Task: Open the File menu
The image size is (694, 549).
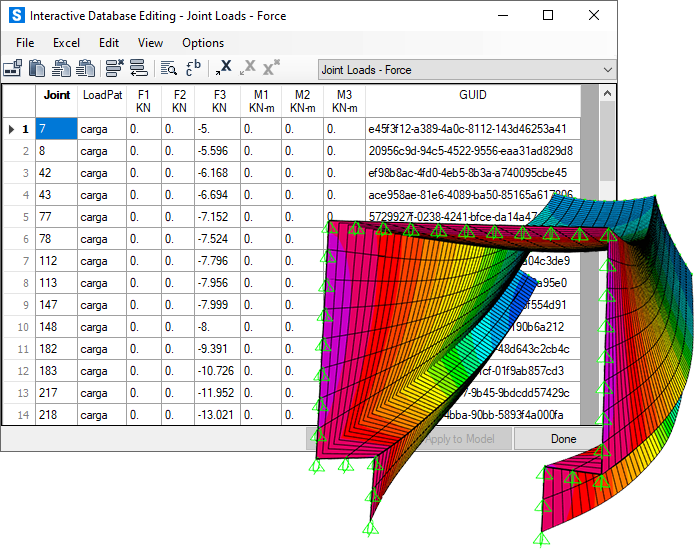Action: (25, 43)
